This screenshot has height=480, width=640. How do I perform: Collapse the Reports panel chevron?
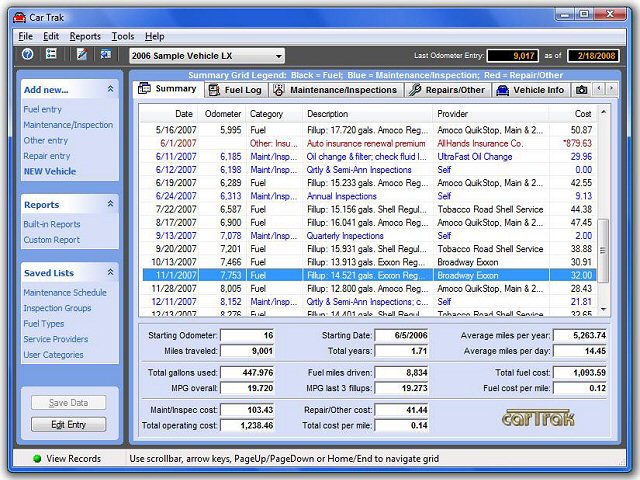pos(110,204)
